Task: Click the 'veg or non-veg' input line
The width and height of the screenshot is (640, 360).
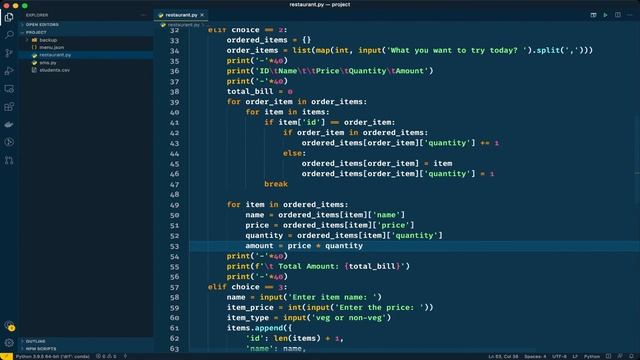Action: 309,318
